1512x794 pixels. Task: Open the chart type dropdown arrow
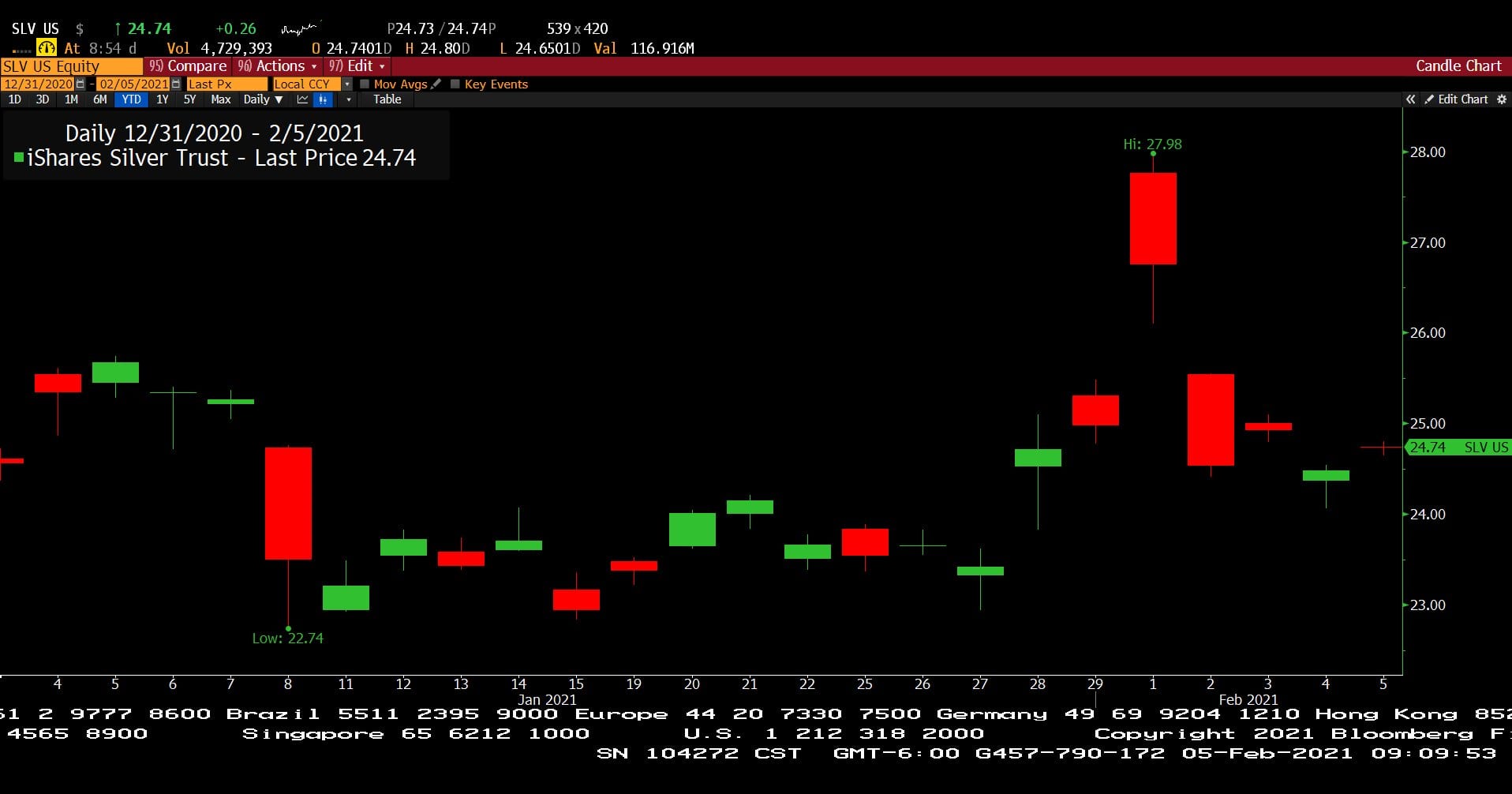point(349,99)
